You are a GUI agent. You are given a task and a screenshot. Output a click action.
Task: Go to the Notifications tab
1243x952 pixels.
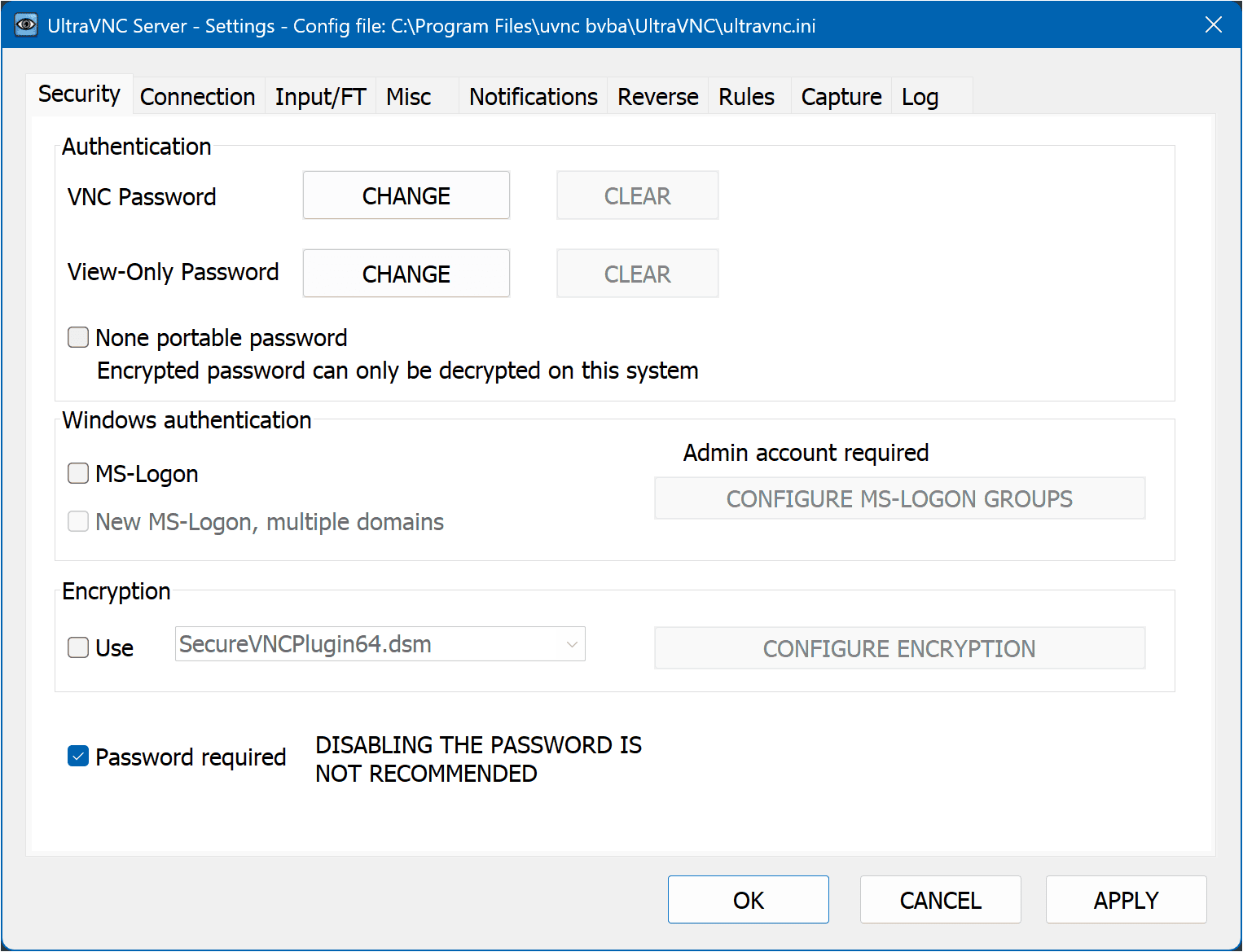[x=534, y=97]
